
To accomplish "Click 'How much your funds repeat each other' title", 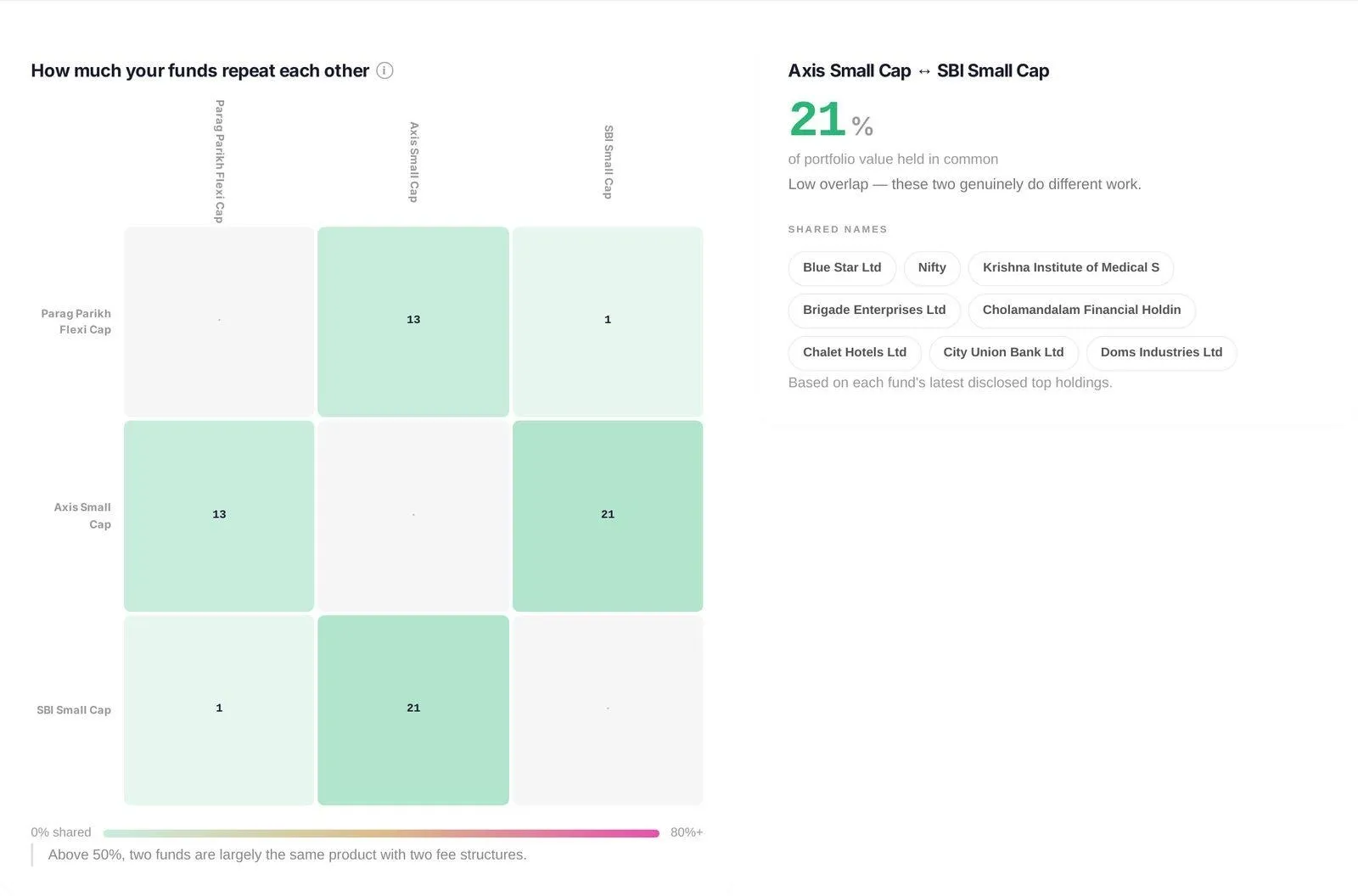I will [x=200, y=70].
